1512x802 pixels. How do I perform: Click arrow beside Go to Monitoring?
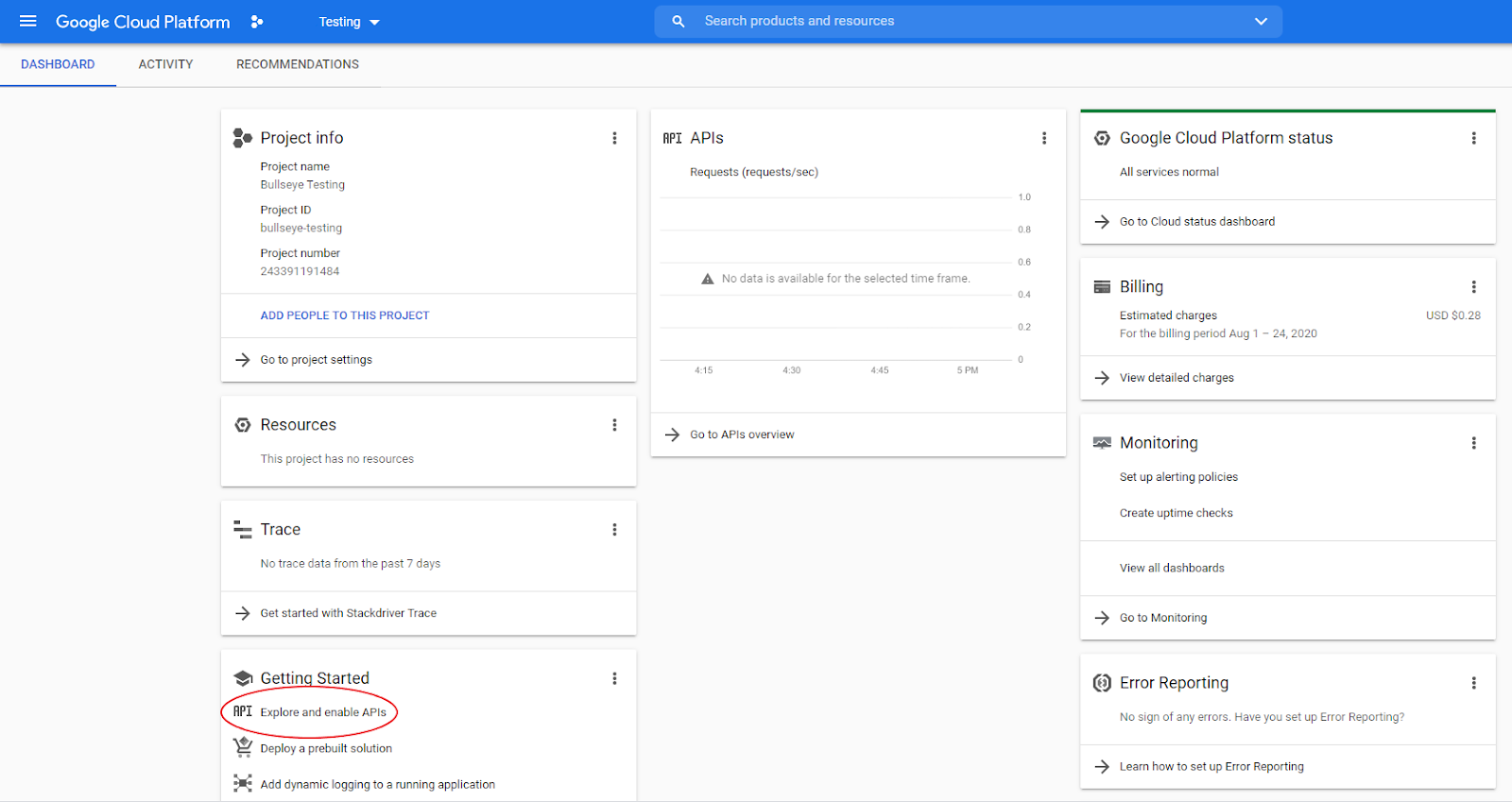pyautogui.click(x=1102, y=618)
